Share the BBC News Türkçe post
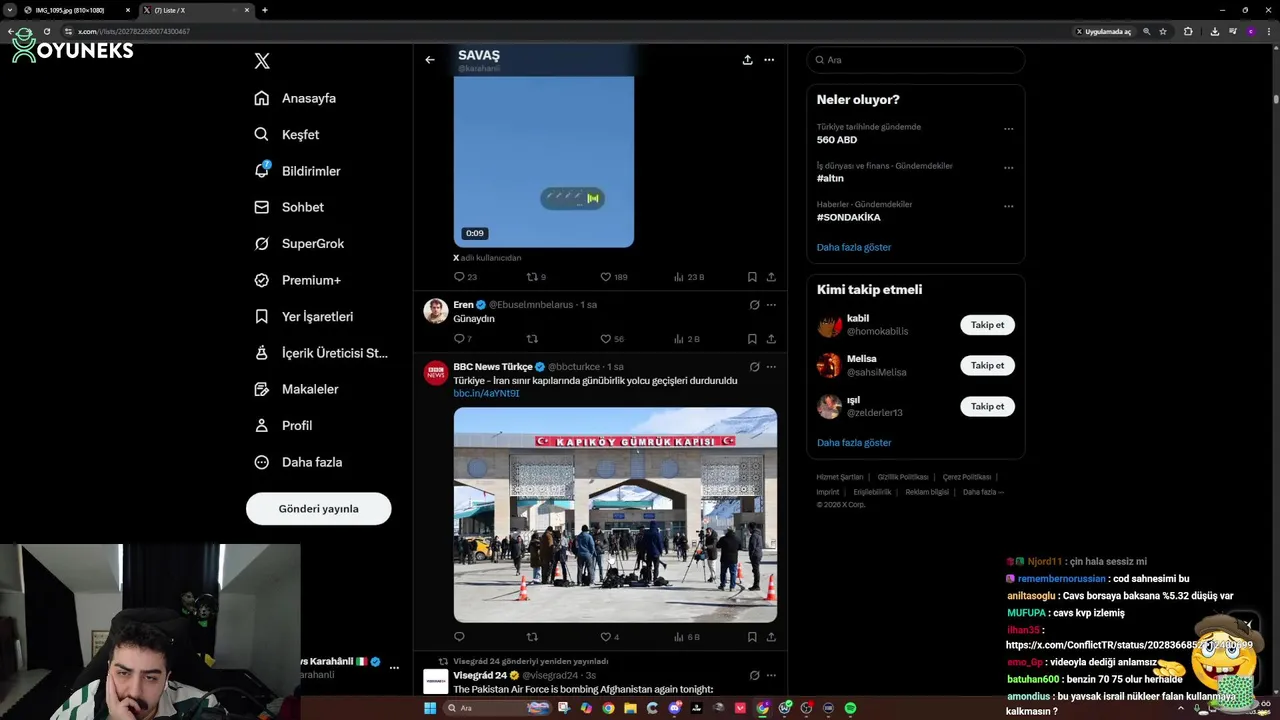This screenshot has height=720, width=1280. pyautogui.click(x=771, y=637)
